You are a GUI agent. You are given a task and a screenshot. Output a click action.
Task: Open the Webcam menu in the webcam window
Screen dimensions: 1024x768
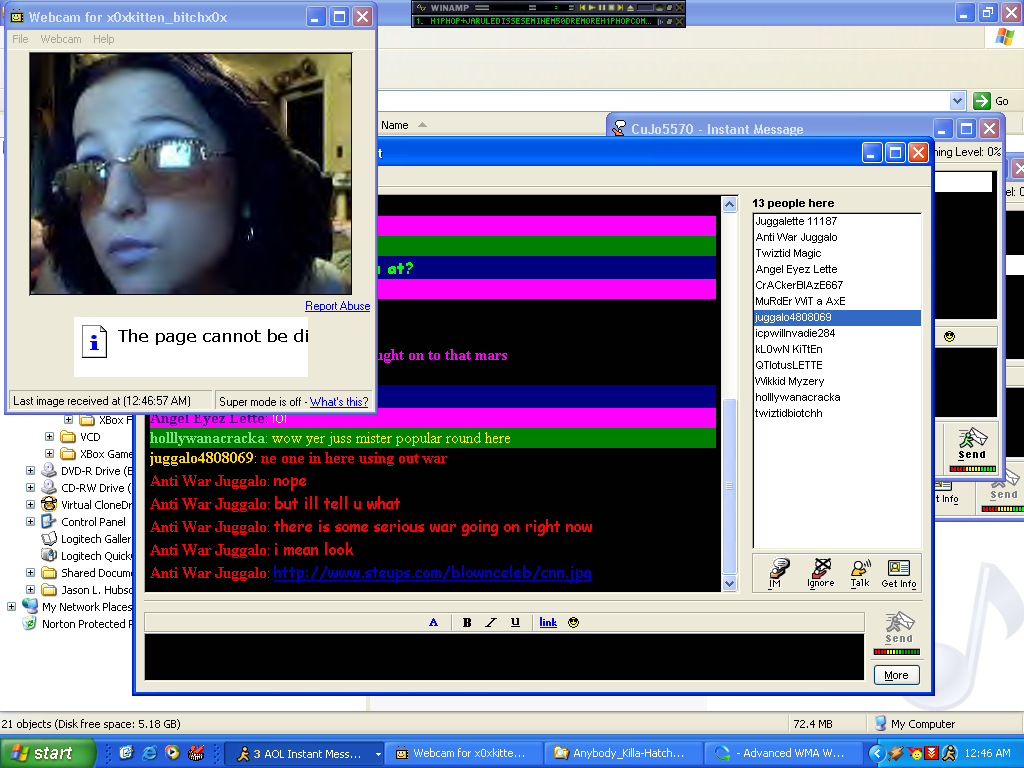click(60, 39)
